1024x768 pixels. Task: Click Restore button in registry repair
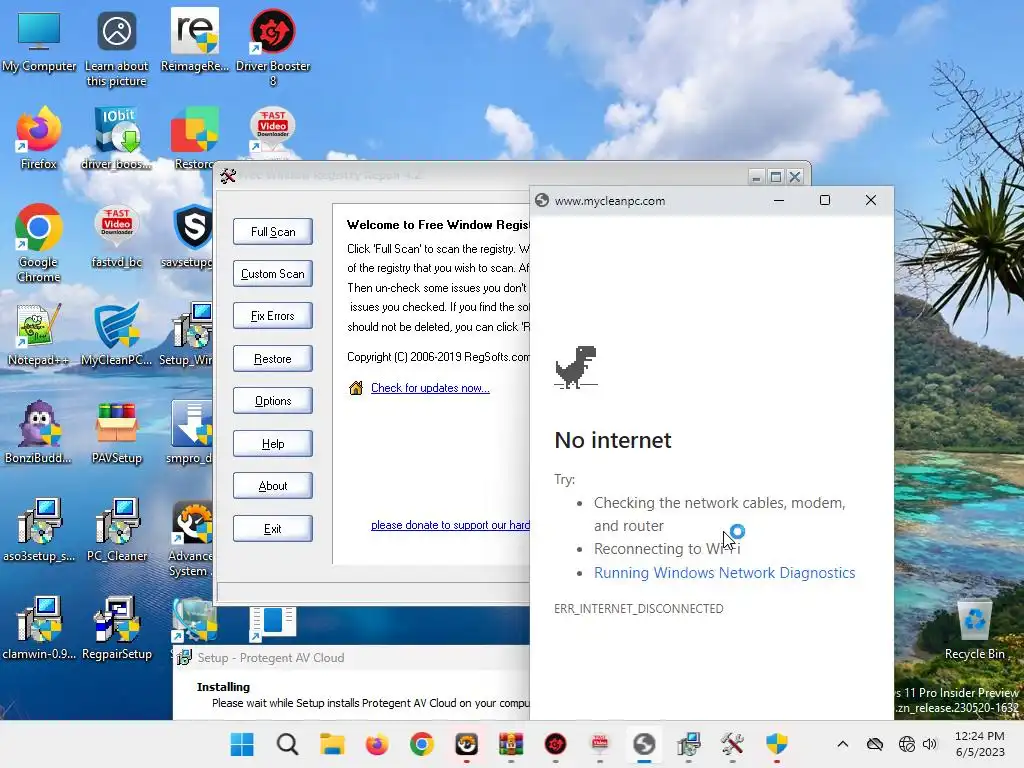pos(273,359)
